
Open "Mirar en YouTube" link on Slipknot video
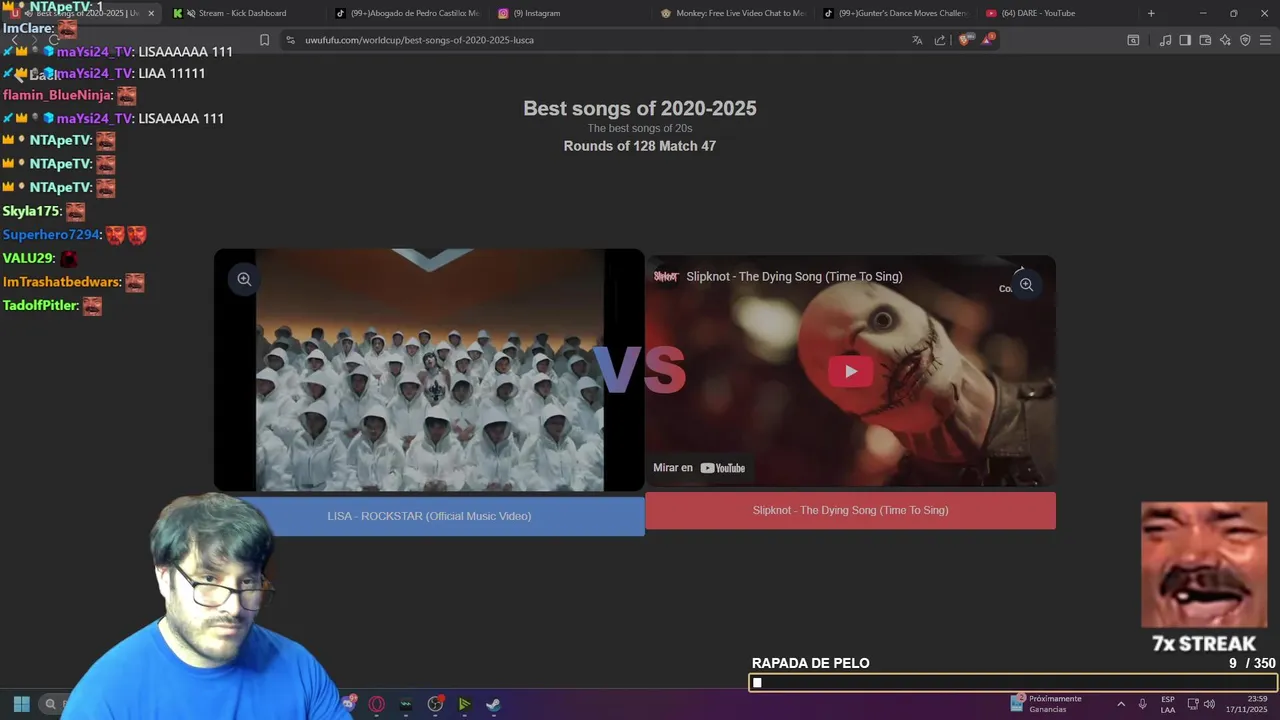point(699,468)
